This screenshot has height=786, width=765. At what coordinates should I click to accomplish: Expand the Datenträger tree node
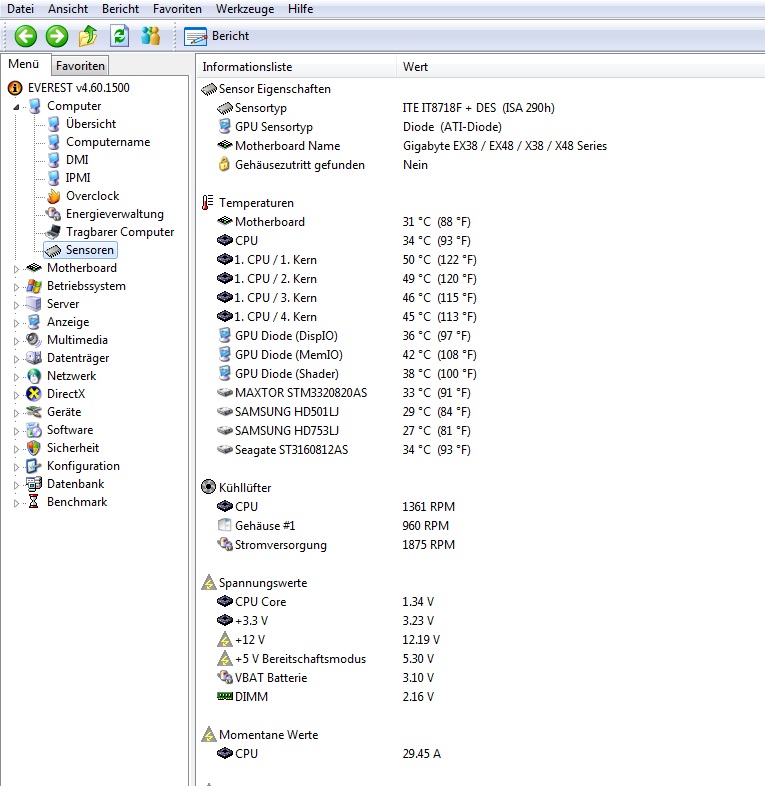tap(16, 359)
